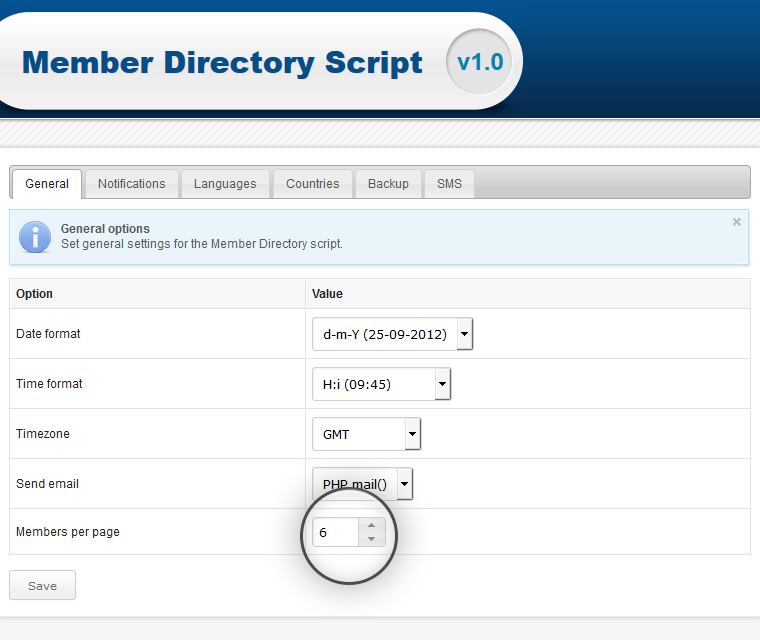Open the Send email PHP mail() dropdown
The height and width of the screenshot is (640, 760).
point(363,484)
